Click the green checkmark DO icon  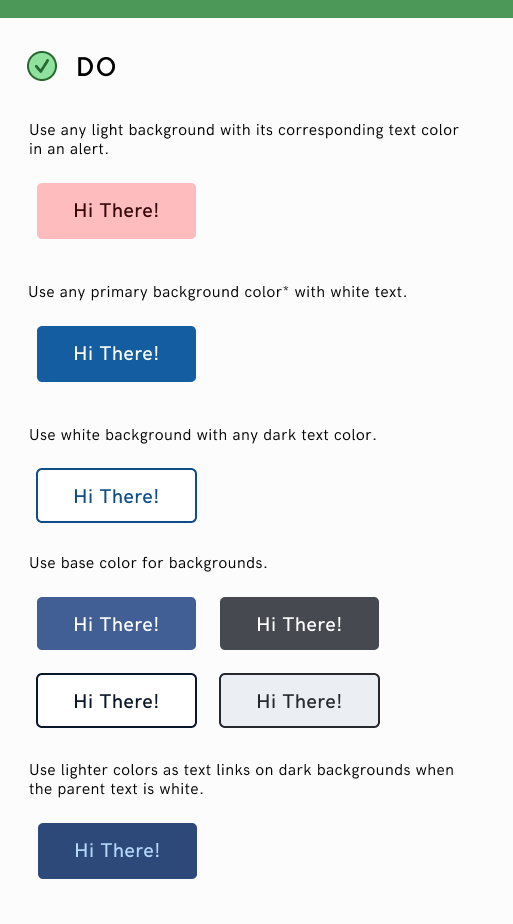[x=42, y=66]
